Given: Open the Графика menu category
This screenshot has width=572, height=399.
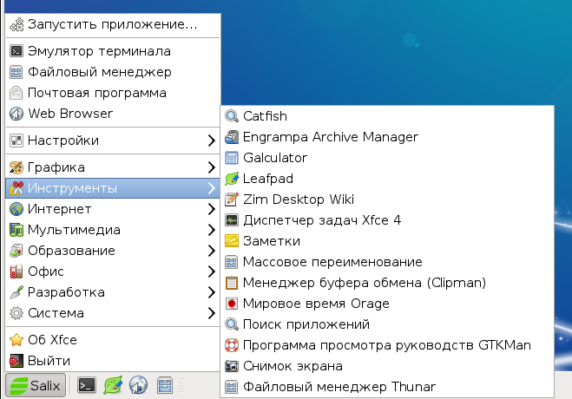Looking at the screenshot, I should [x=112, y=168].
